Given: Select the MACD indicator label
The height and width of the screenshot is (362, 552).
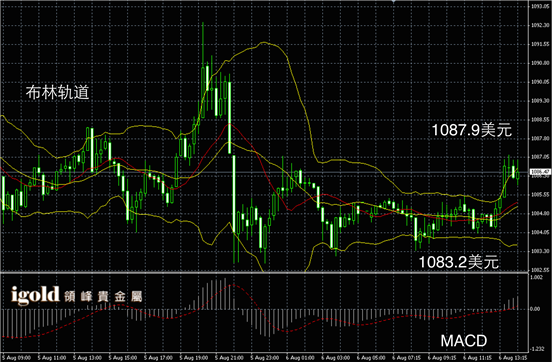Looking at the screenshot, I should click(464, 341).
